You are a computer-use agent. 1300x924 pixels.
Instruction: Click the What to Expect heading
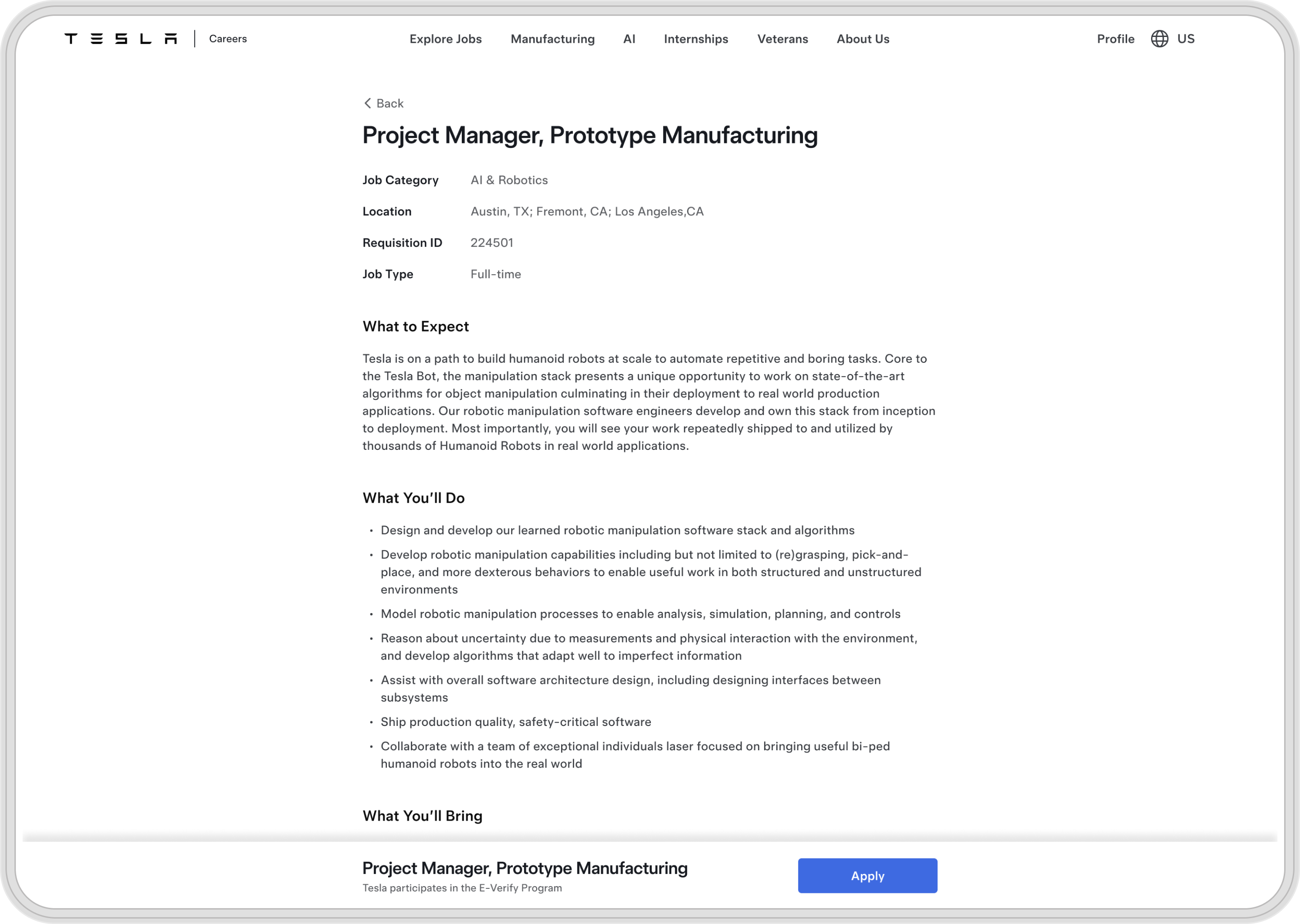[x=415, y=326]
